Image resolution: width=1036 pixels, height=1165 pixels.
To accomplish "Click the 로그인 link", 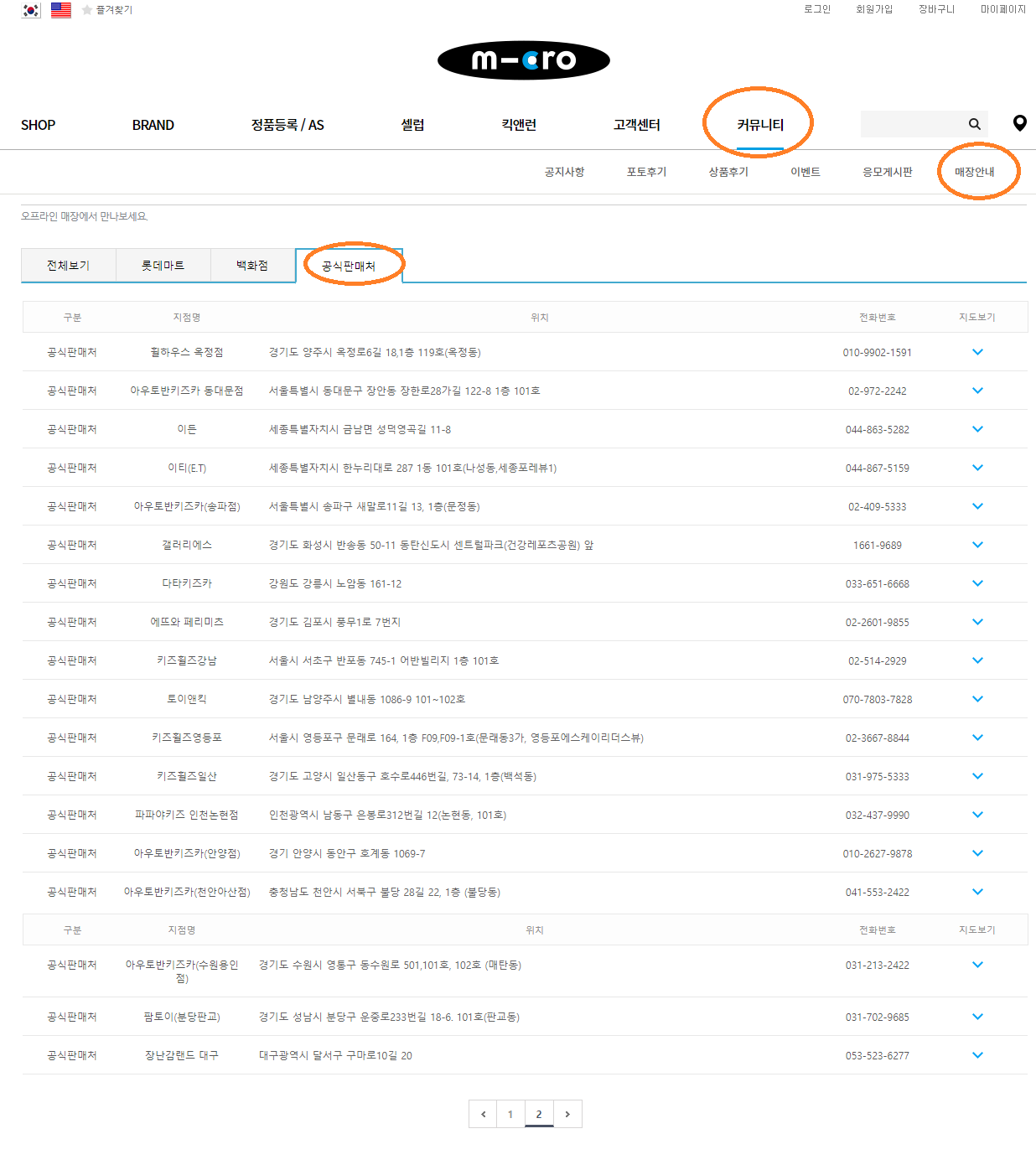I will 817,9.
